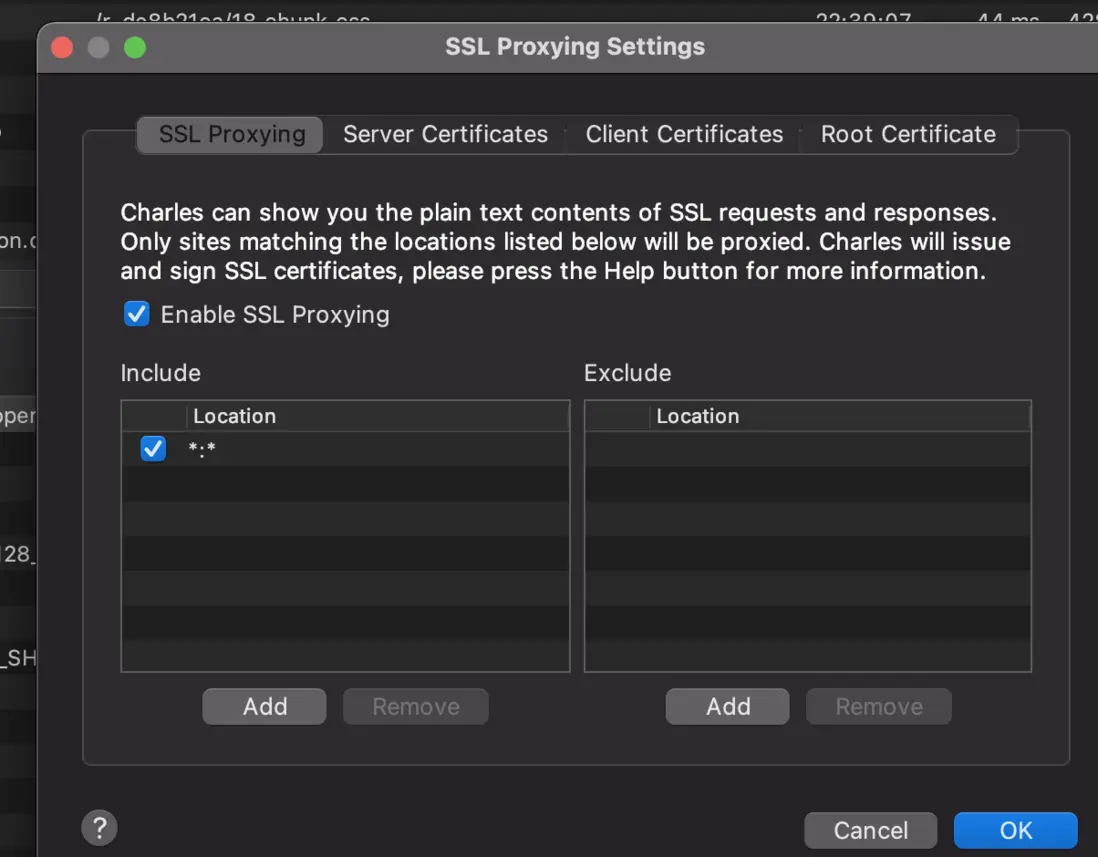
Task: Click the Enable SSL Proxying label text
Action: 275,314
